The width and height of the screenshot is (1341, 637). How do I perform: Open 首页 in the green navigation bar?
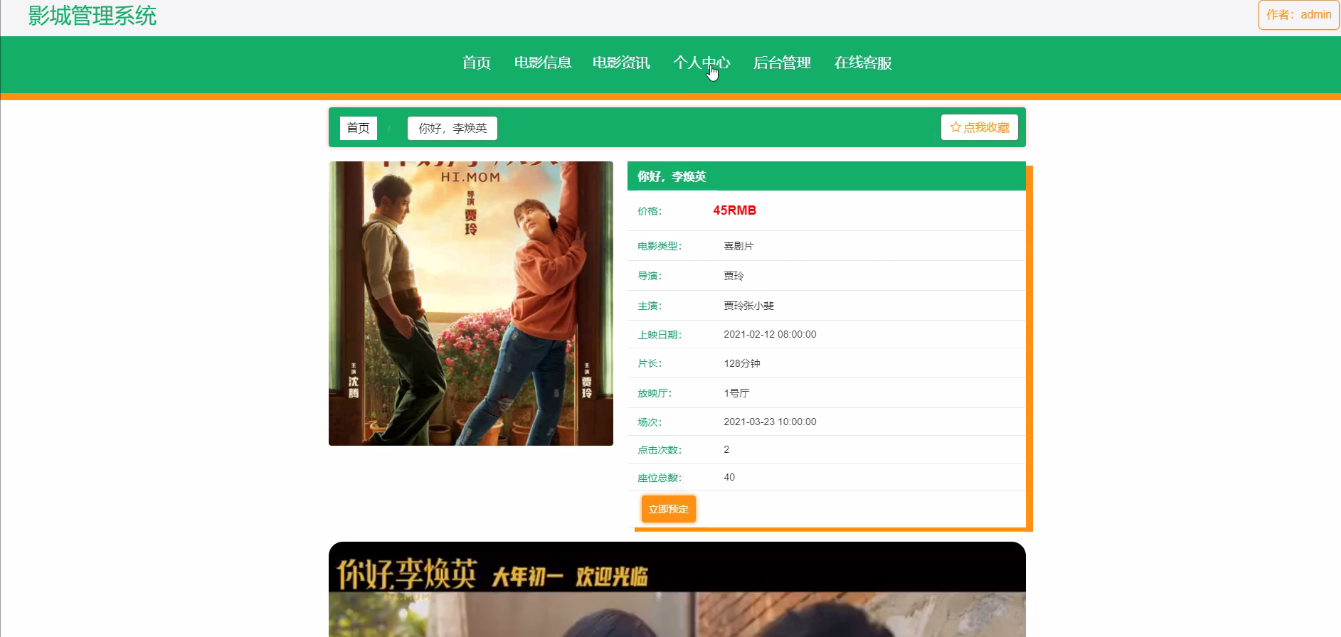tap(476, 63)
